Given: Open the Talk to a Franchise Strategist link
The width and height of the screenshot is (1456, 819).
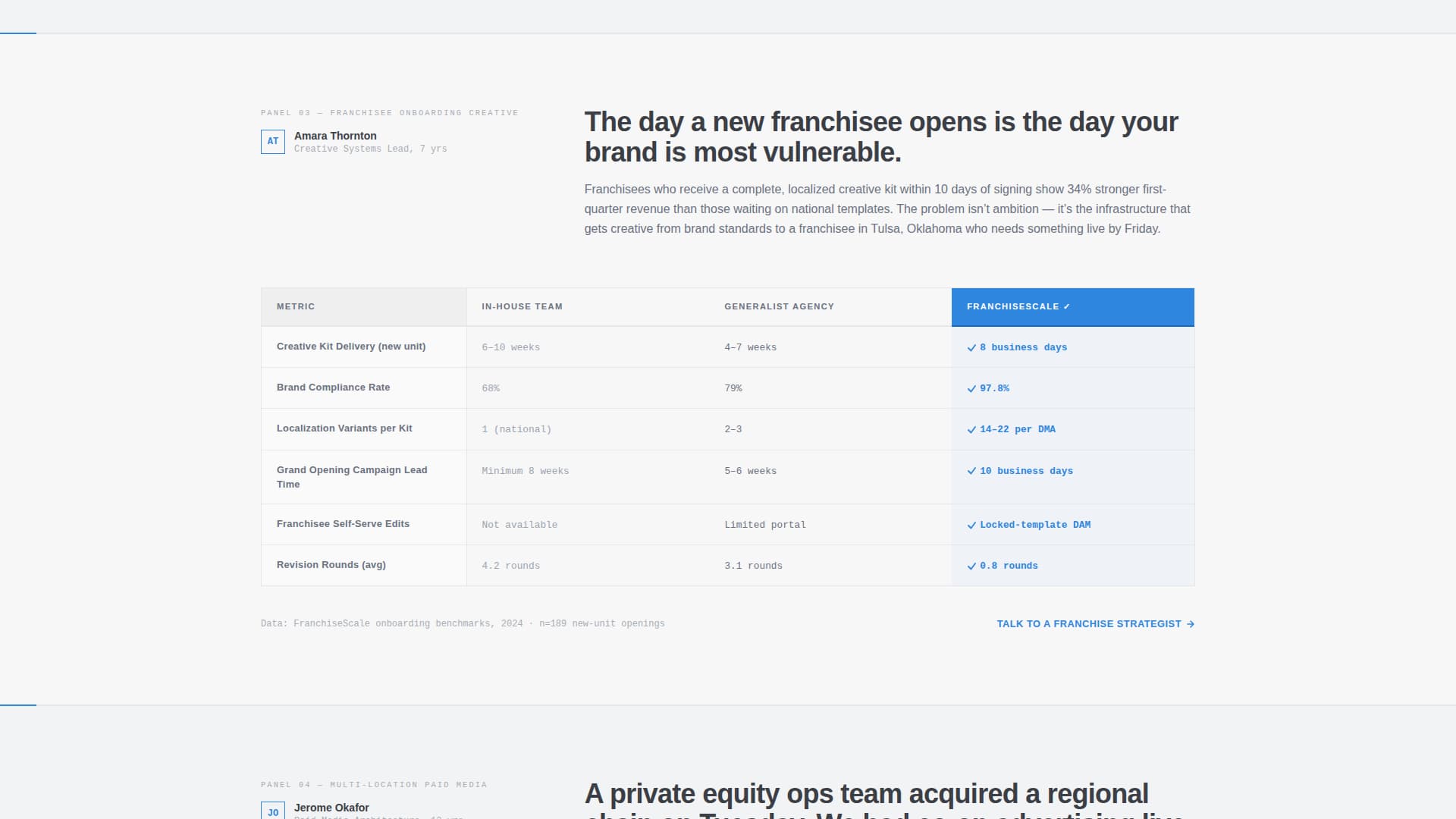Looking at the screenshot, I should (1096, 624).
